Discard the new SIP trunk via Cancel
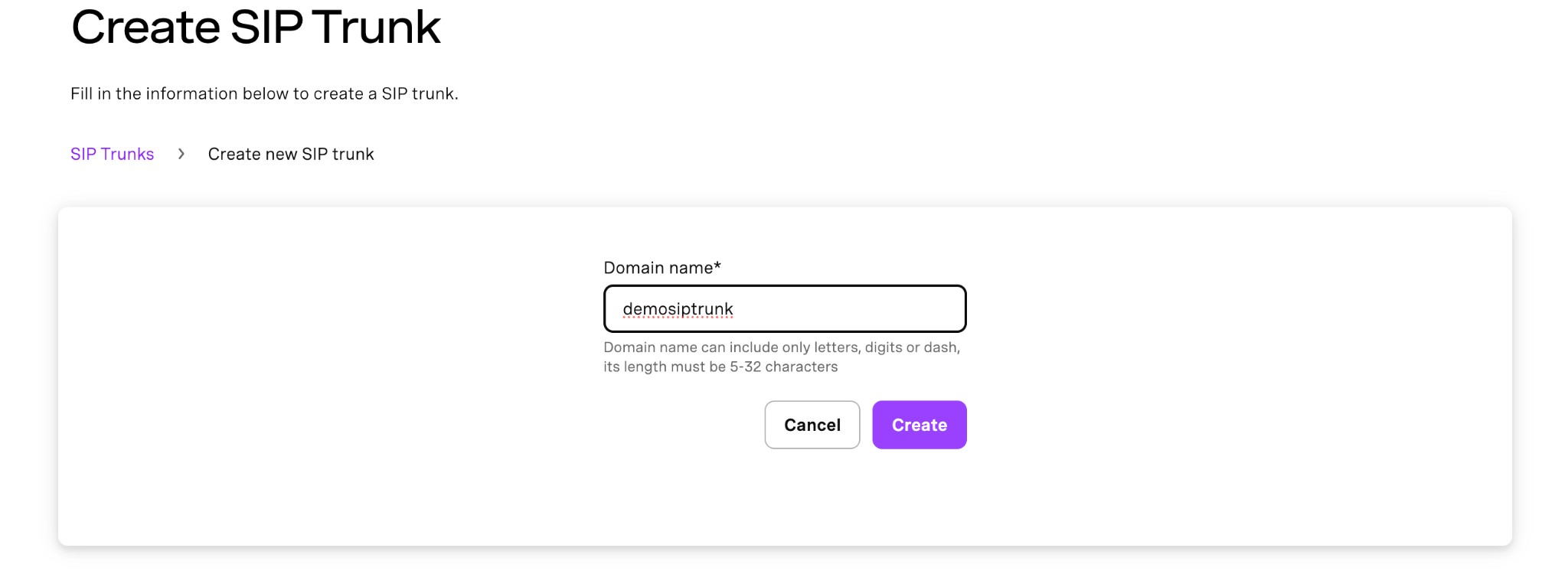Image resolution: width=1568 pixels, height=587 pixels. tap(812, 425)
